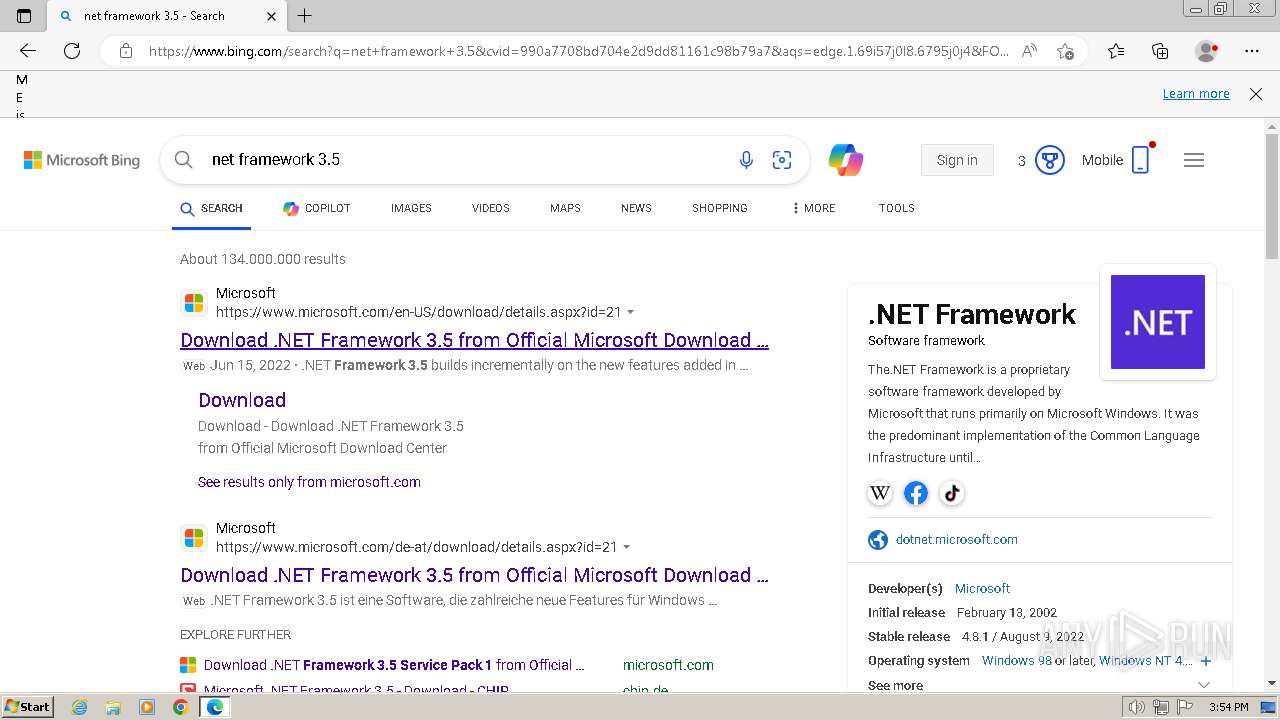Screen dimensions: 1280x720
Task: Click the .NET logo thumbnail
Action: [1158, 322]
